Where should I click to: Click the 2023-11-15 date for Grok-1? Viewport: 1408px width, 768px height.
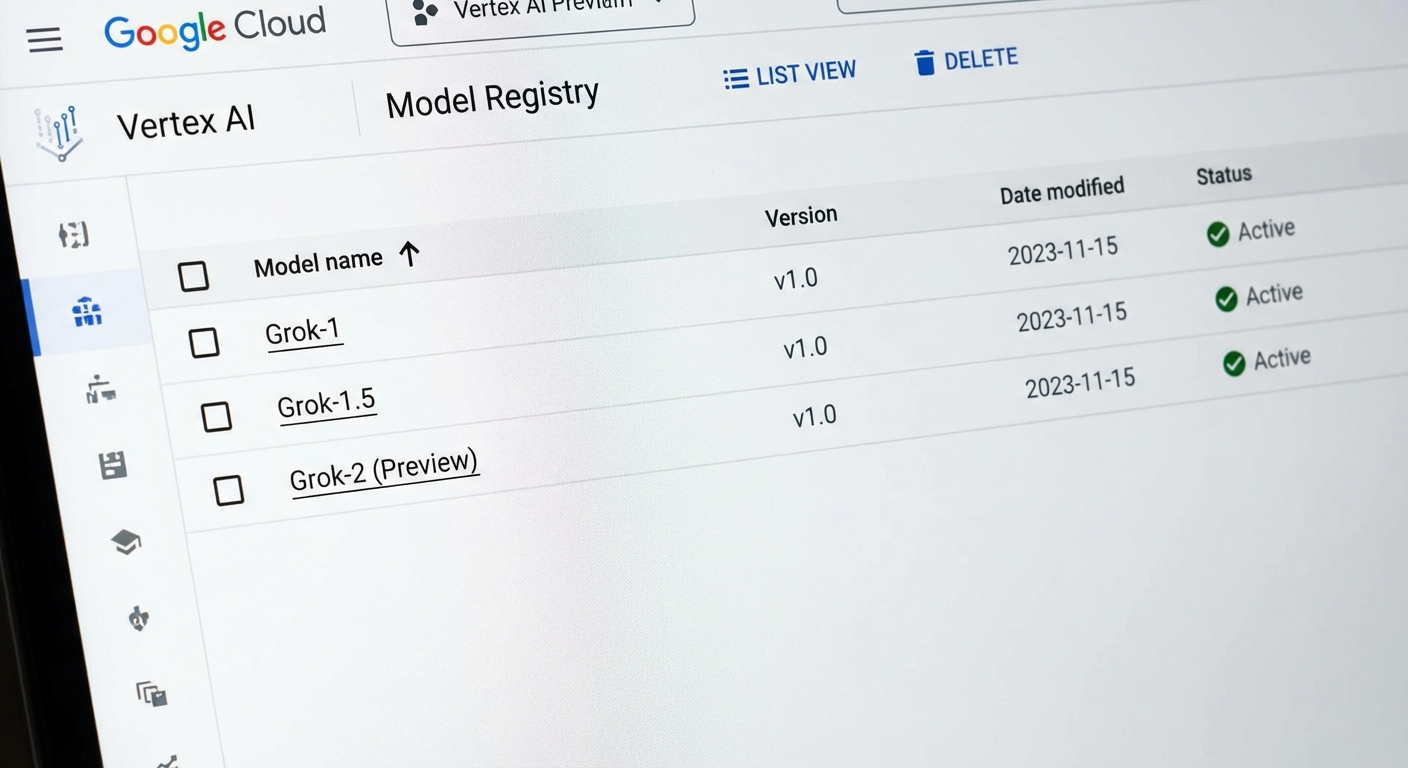coord(1063,251)
